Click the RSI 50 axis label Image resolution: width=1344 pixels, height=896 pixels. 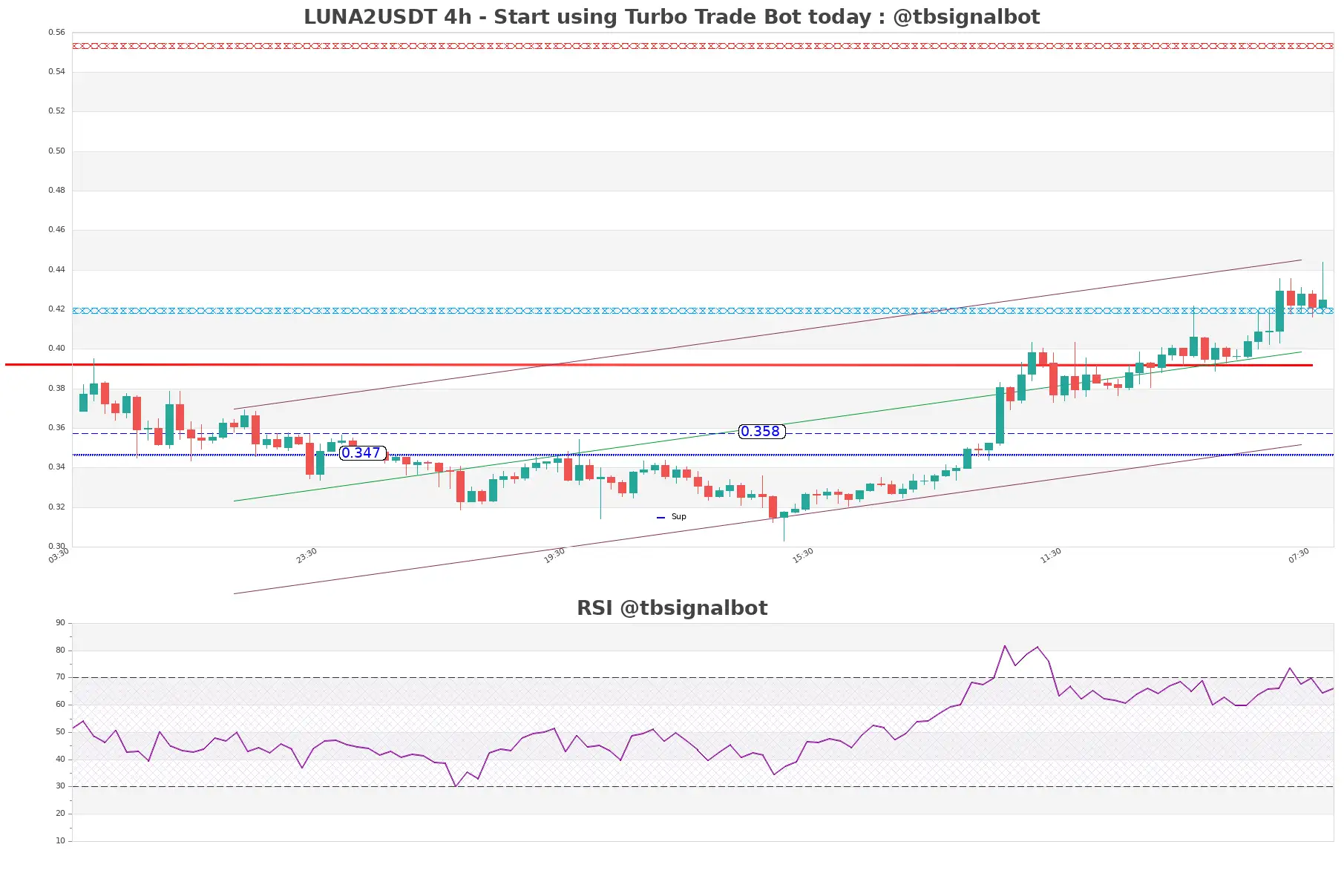[60, 732]
